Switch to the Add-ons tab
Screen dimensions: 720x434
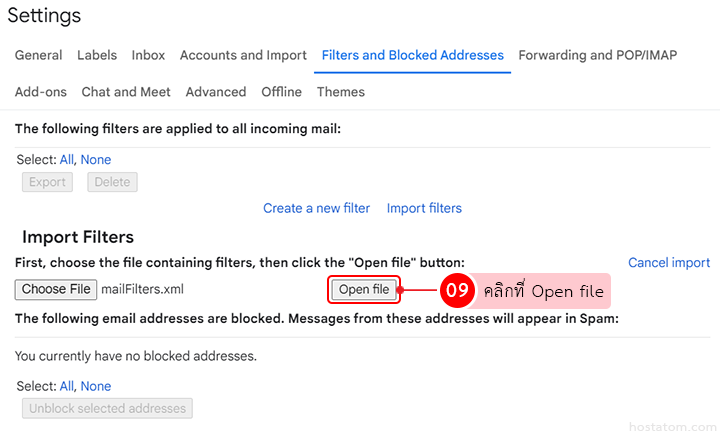(x=41, y=92)
